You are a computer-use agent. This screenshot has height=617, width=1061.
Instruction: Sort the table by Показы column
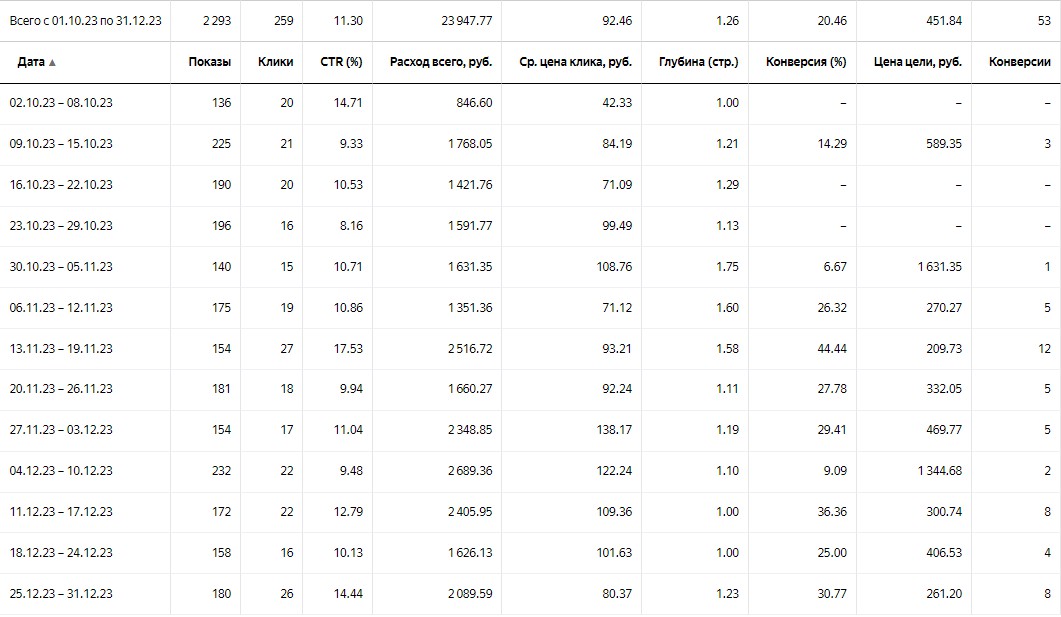[x=209, y=62]
